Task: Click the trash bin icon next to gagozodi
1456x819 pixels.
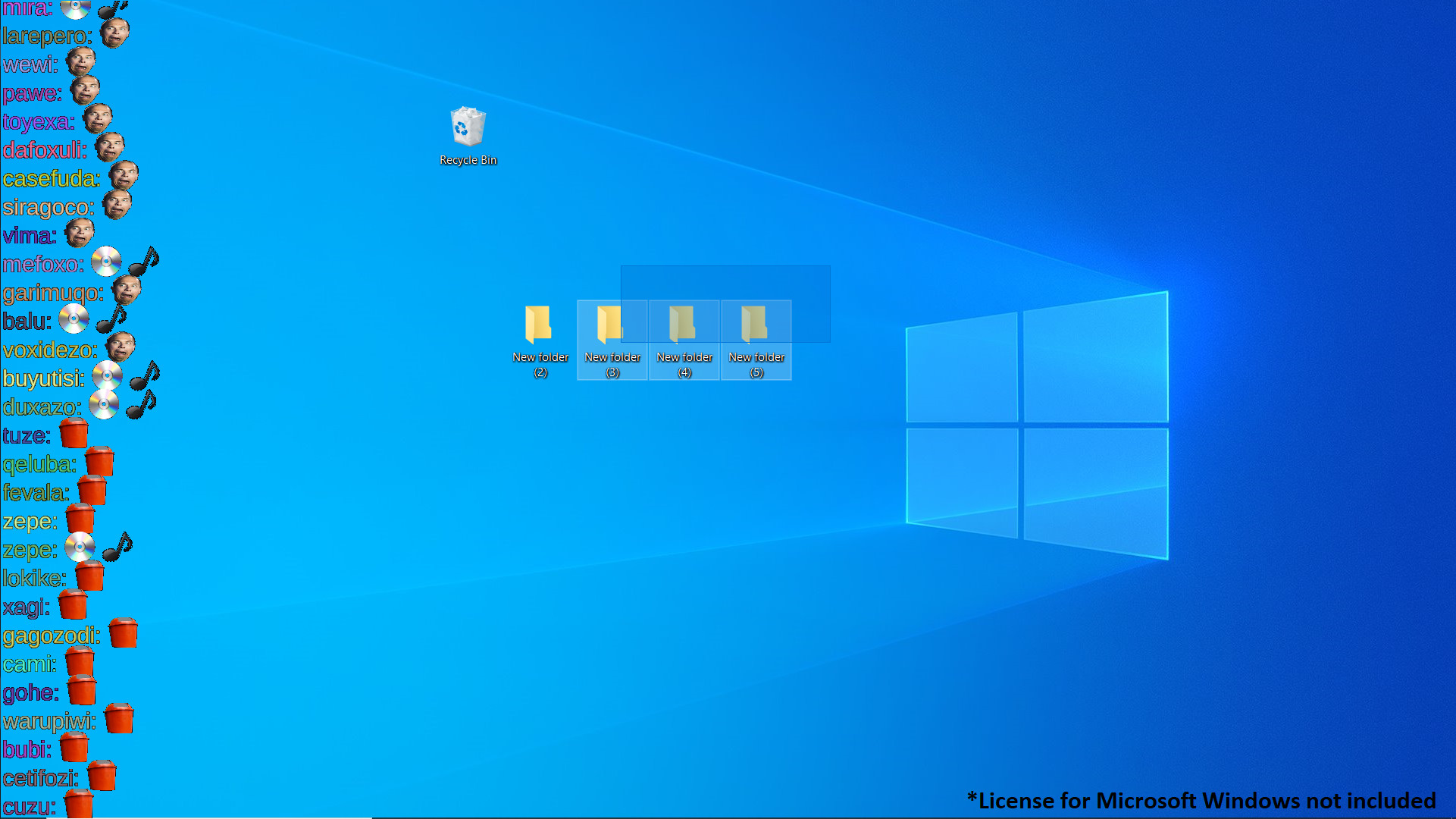Action: click(124, 631)
